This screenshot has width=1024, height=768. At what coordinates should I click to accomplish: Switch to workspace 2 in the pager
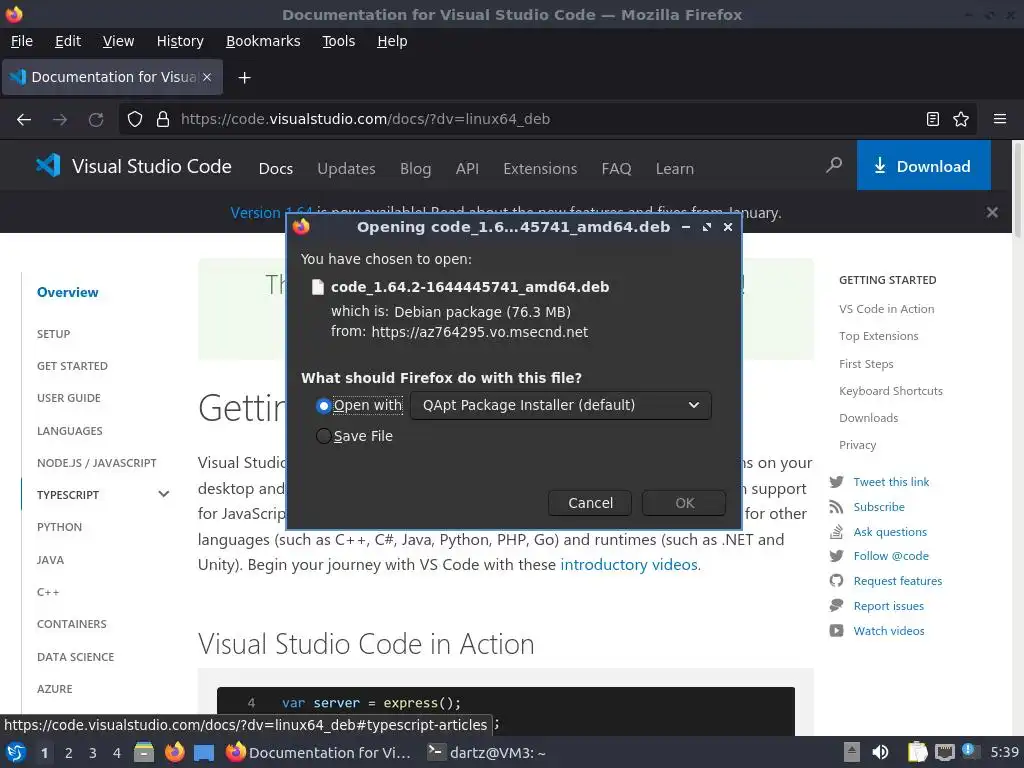tap(69, 753)
